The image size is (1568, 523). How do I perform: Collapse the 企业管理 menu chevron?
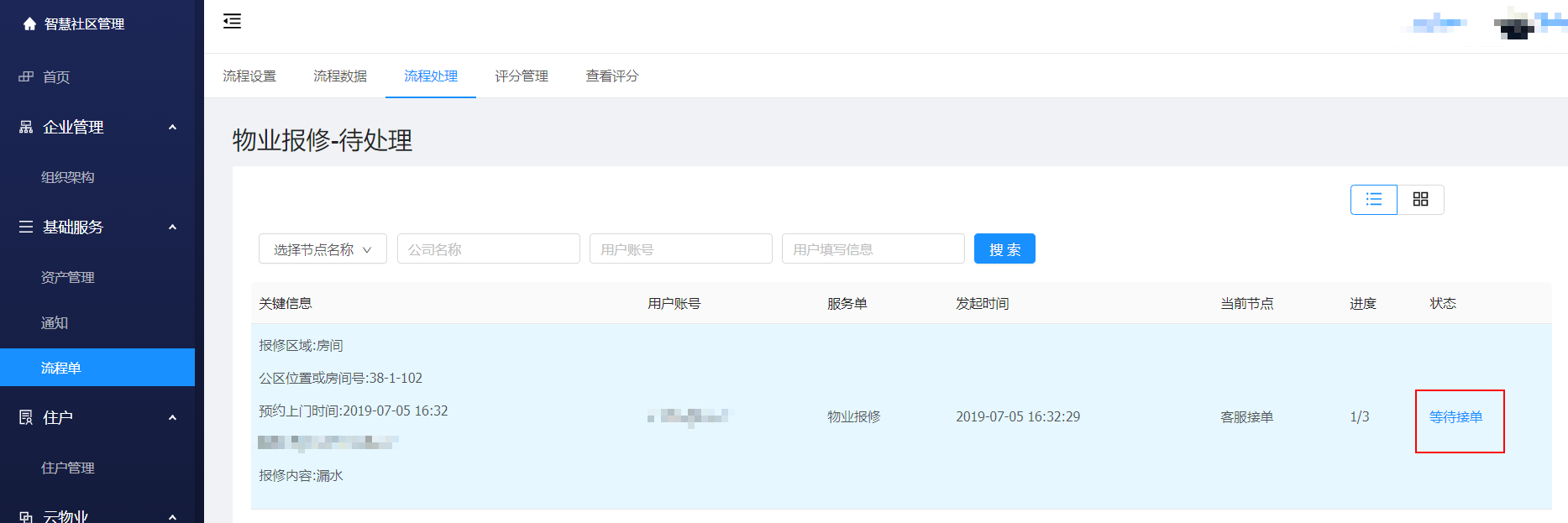(173, 128)
